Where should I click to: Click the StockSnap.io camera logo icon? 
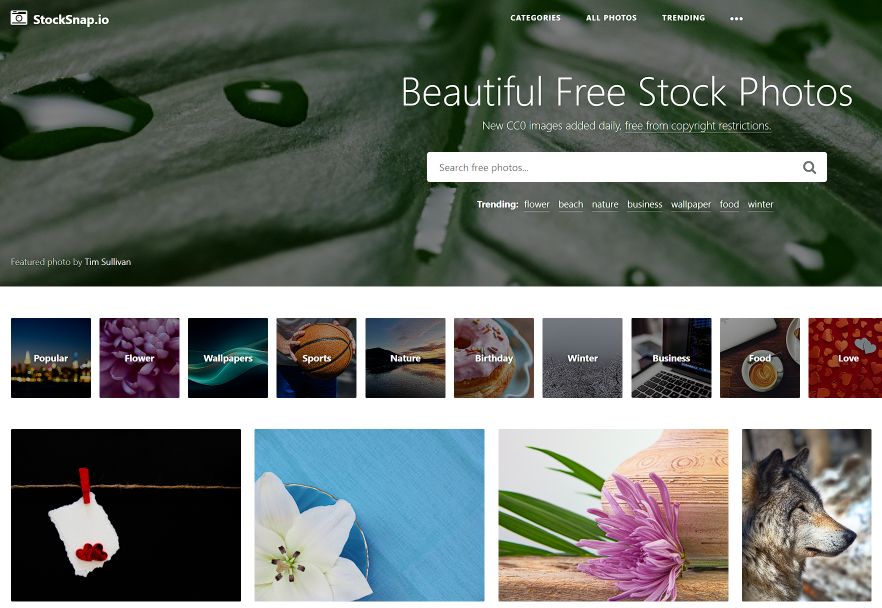tap(19, 18)
